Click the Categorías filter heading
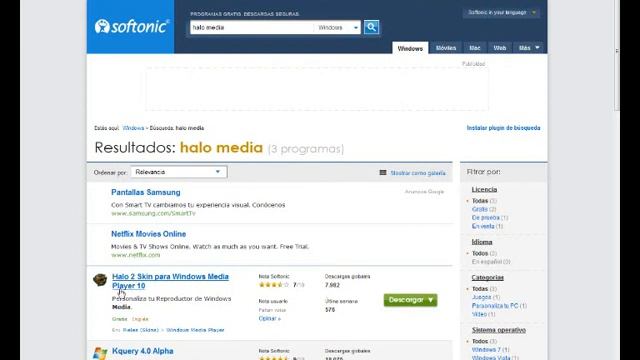This screenshot has width=640, height=360. [x=487, y=278]
